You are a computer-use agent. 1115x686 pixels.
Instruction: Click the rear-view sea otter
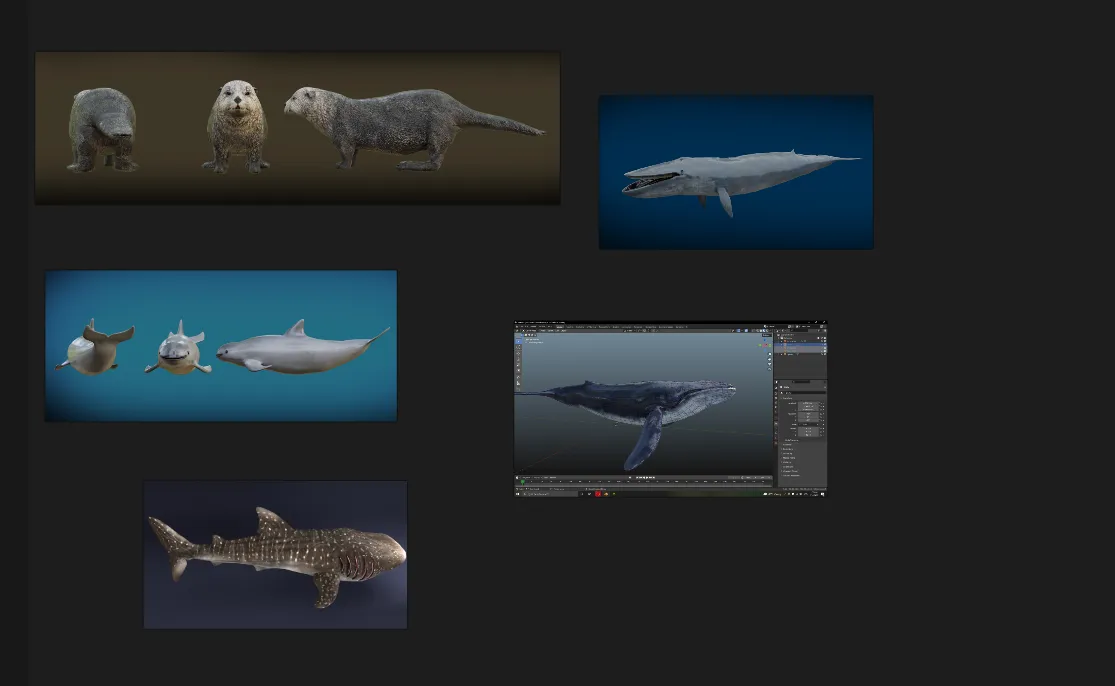102,130
